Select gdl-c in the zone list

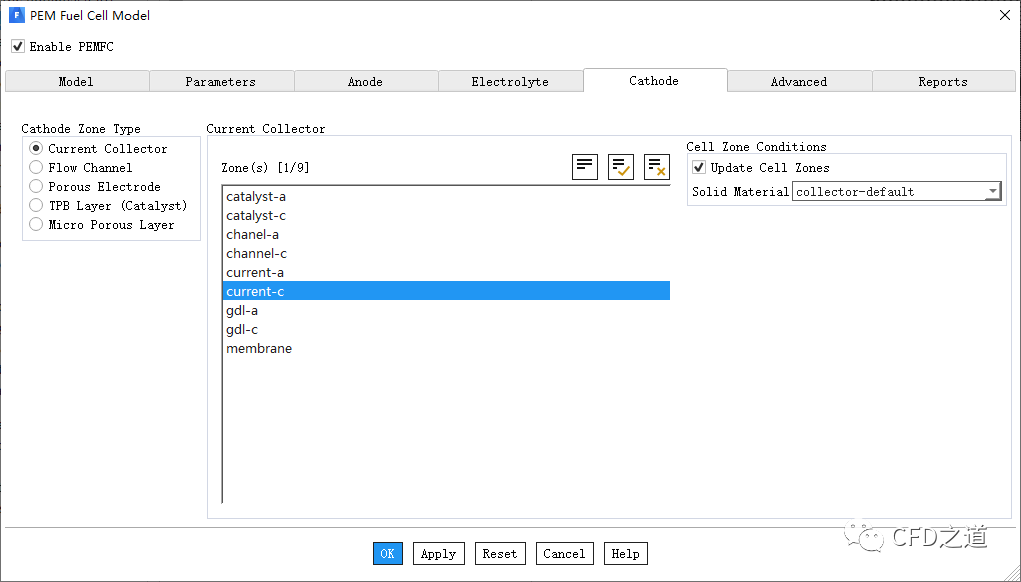coord(242,330)
